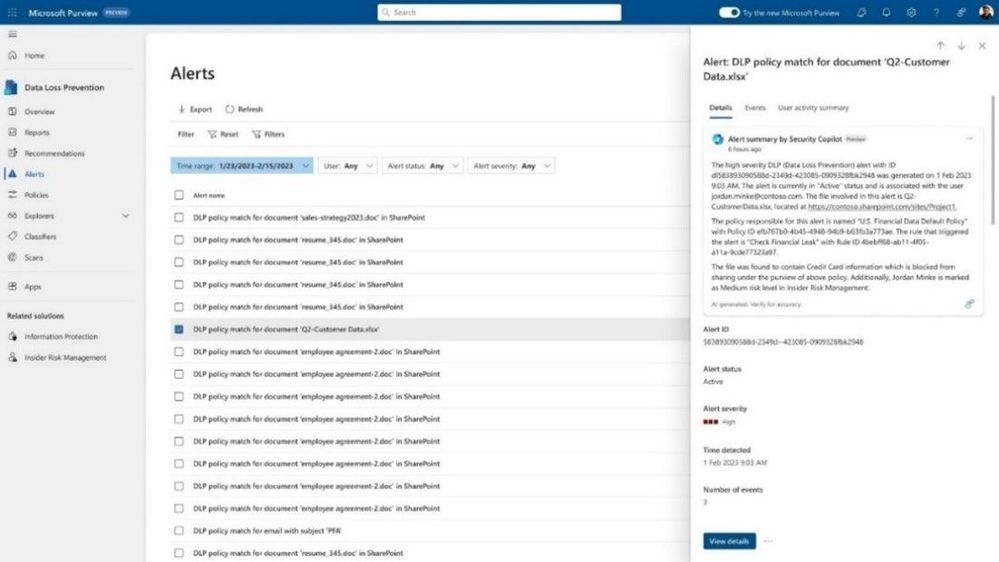Open the Alert status dropdown
The height and width of the screenshot is (562, 999).
tap(422, 166)
